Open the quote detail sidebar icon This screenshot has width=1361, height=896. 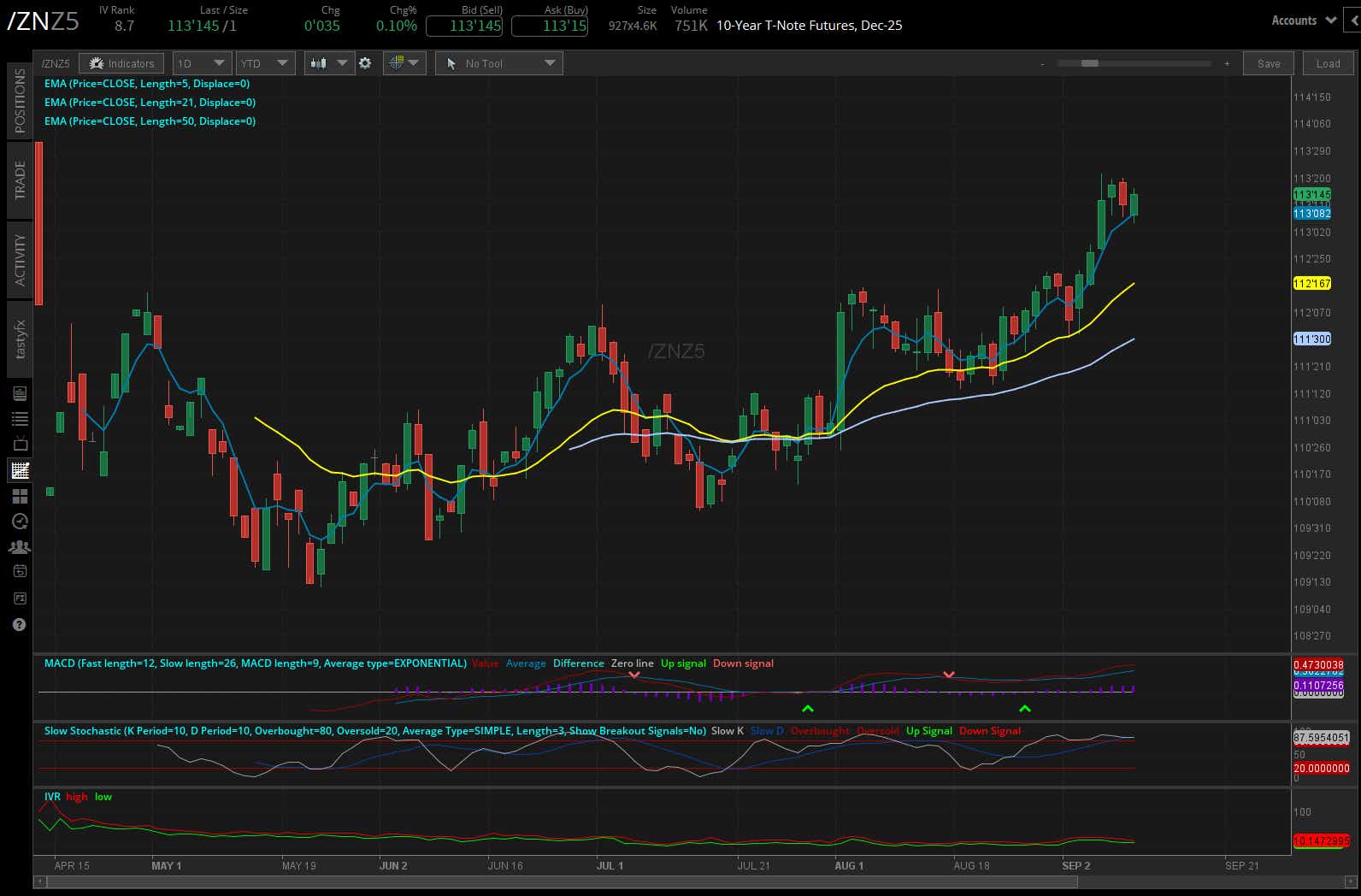coord(20,393)
